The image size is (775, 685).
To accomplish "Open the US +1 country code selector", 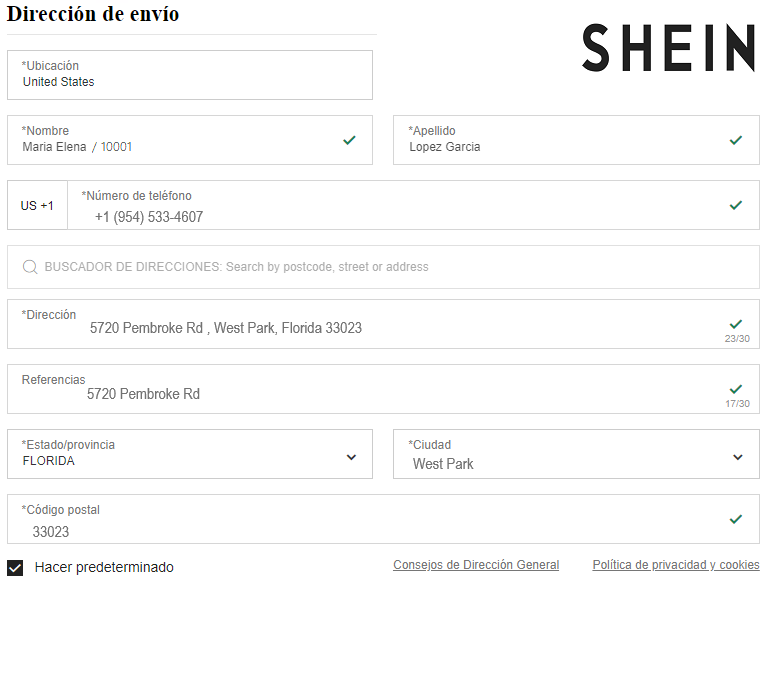I will tap(37, 206).
